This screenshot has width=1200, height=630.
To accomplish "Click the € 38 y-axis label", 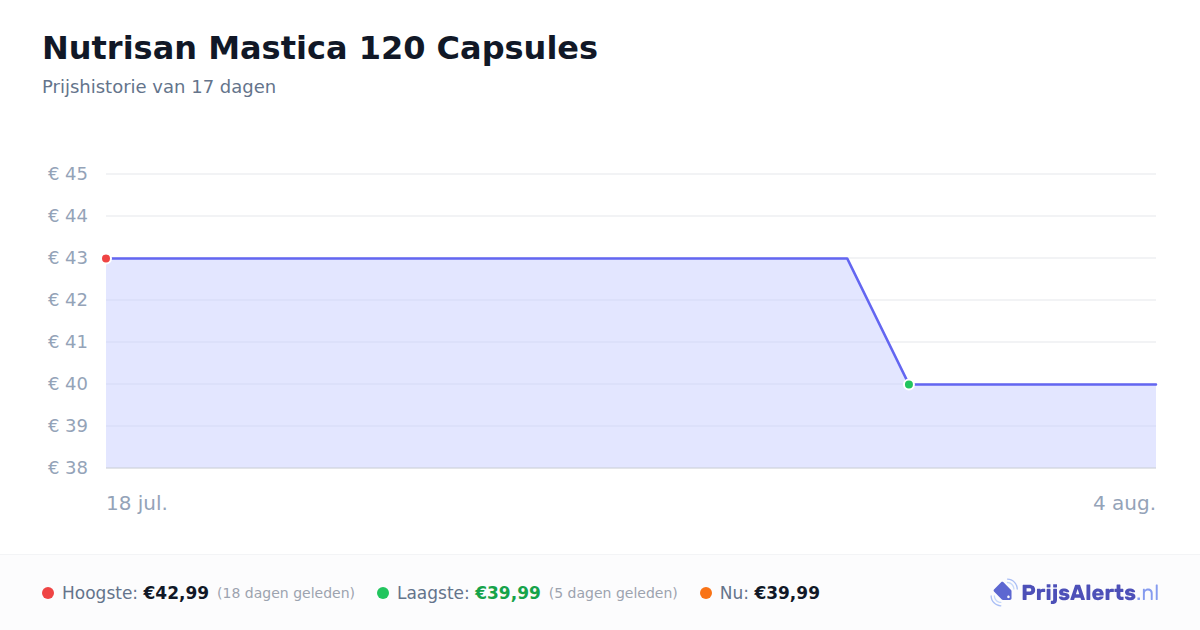I will pos(68,468).
